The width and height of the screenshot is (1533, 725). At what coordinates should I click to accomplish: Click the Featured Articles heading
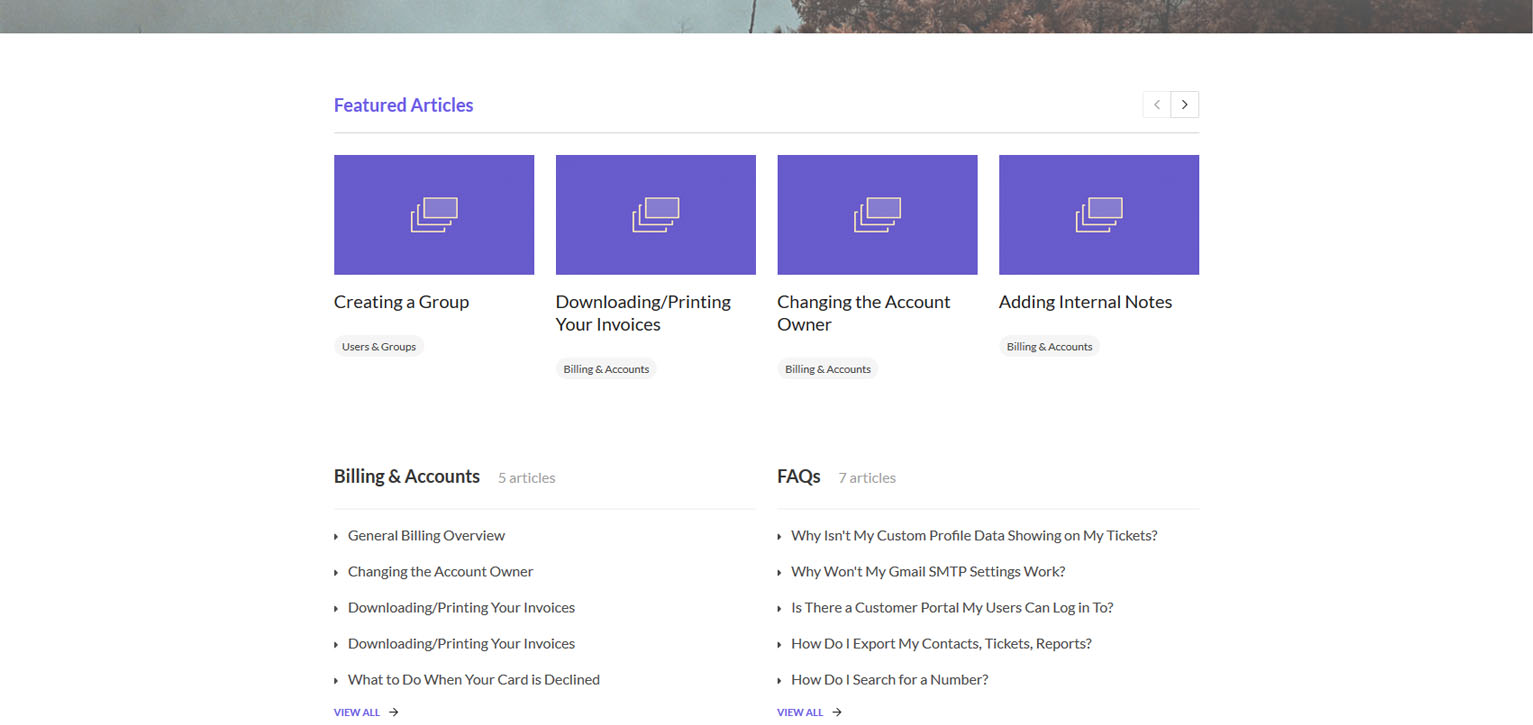pyautogui.click(x=403, y=105)
